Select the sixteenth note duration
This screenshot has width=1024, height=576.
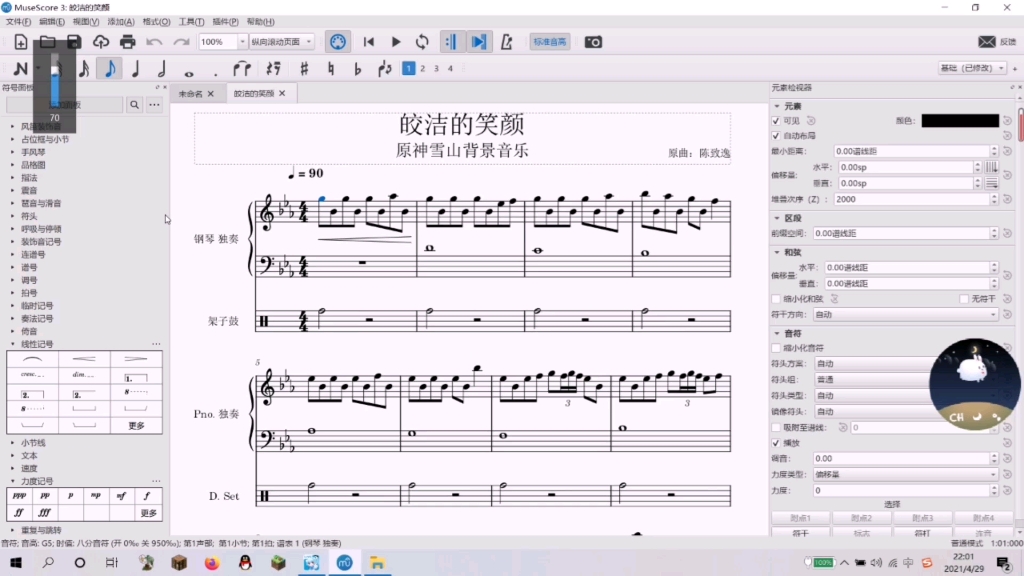[84, 69]
